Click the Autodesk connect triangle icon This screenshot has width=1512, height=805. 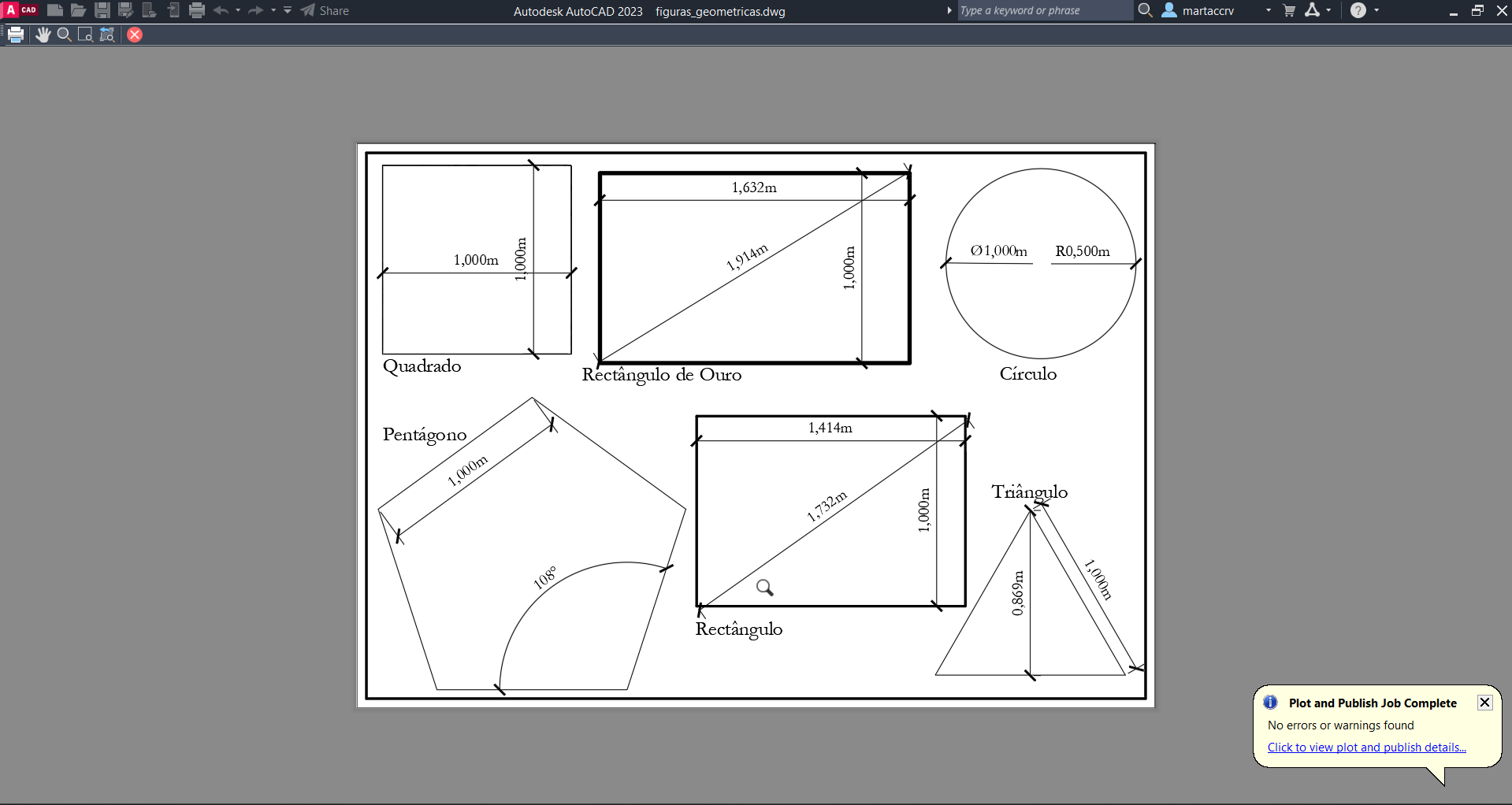(x=1312, y=10)
